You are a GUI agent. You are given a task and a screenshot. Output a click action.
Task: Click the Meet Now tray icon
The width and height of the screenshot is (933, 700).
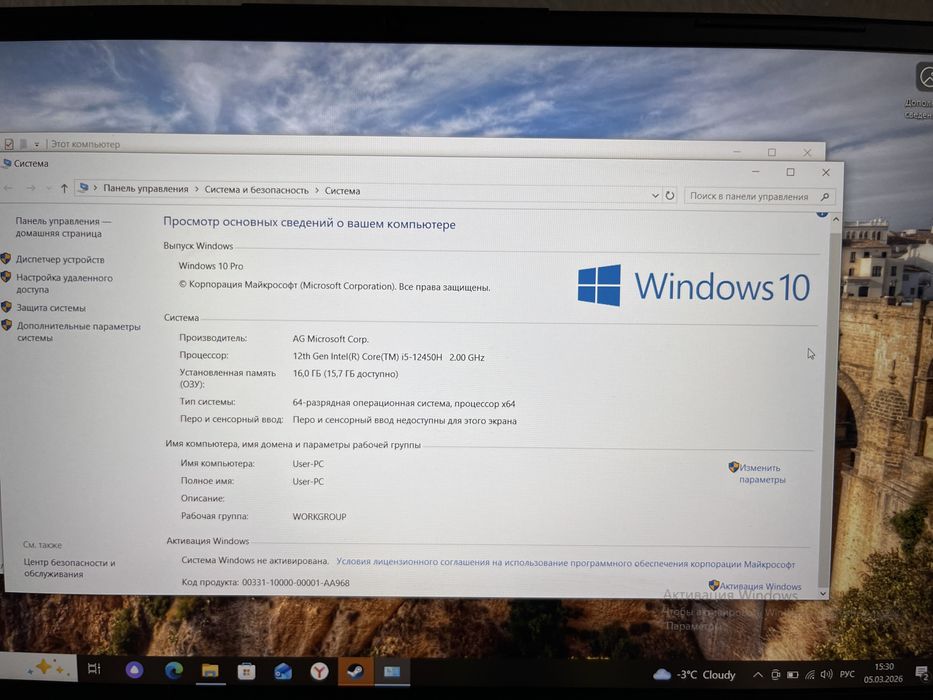(775, 675)
